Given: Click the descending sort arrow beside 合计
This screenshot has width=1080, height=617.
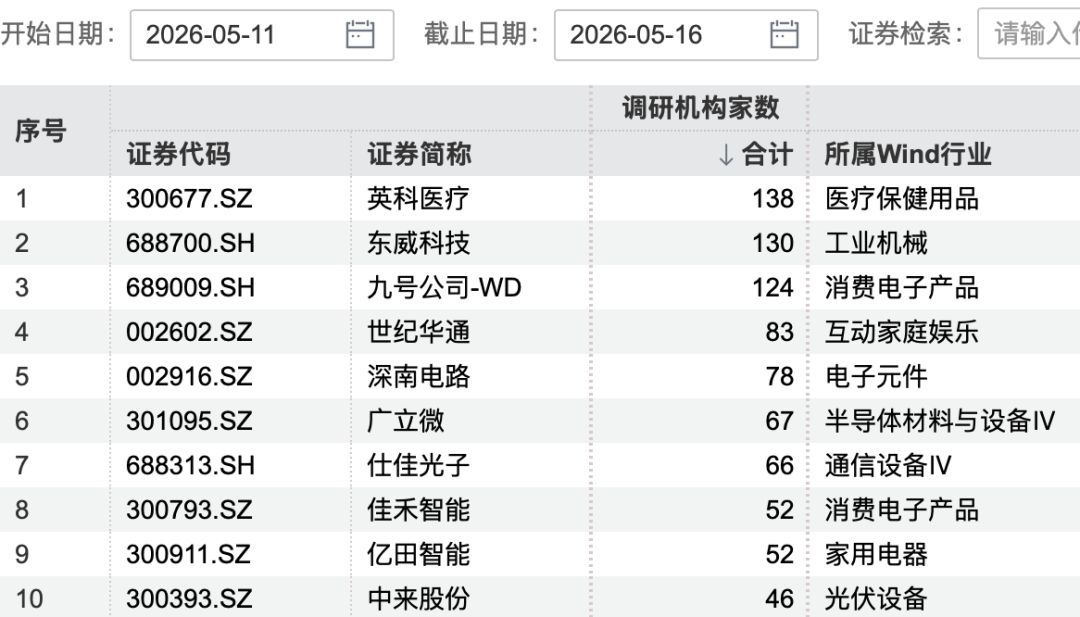Looking at the screenshot, I should point(726,154).
